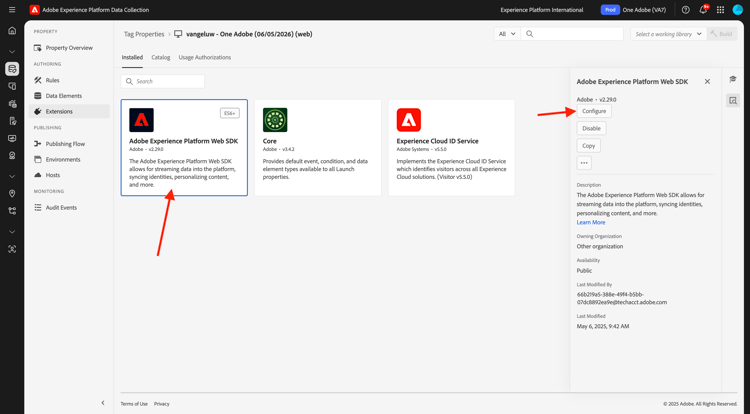The height and width of the screenshot is (414, 750).
Task: Expand the lower chevron group in left rail
Action: [12, 232]
